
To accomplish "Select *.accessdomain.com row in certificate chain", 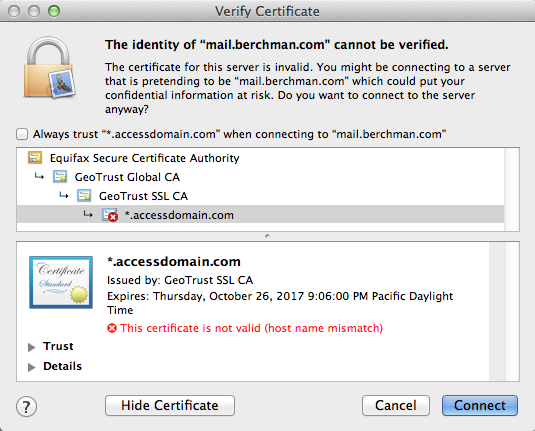I will pos(260,215).
